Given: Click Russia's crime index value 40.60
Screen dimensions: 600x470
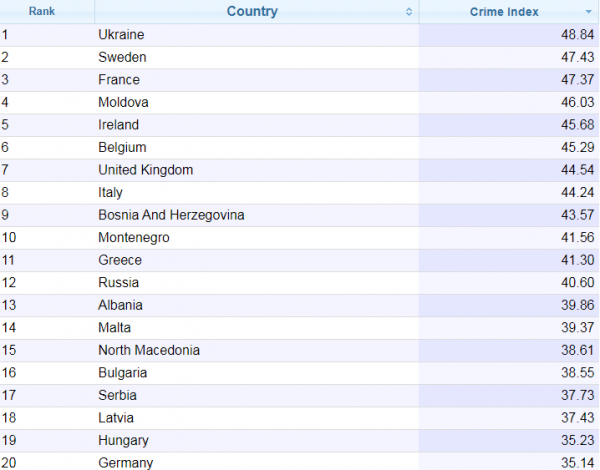Looking at the screenshot, I should [x=577, y=283].
